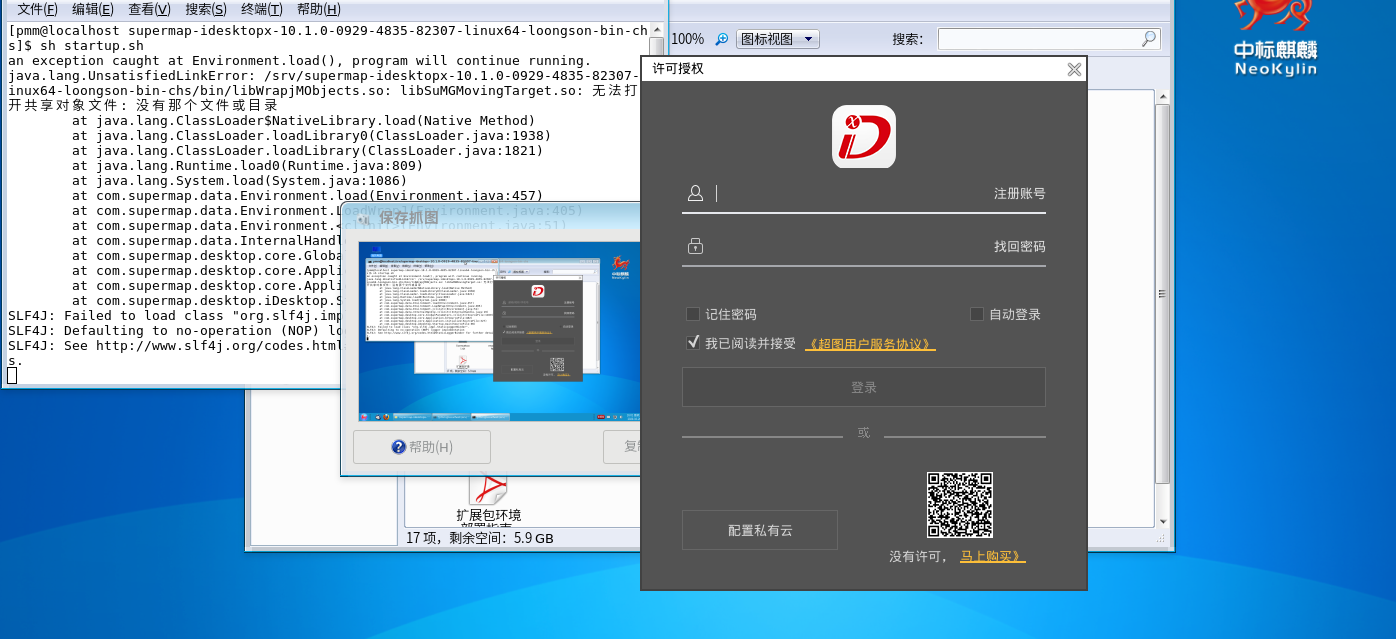Focus the 搜索 field in the file manager
1396x639 pixels.
pos(1049,39)
